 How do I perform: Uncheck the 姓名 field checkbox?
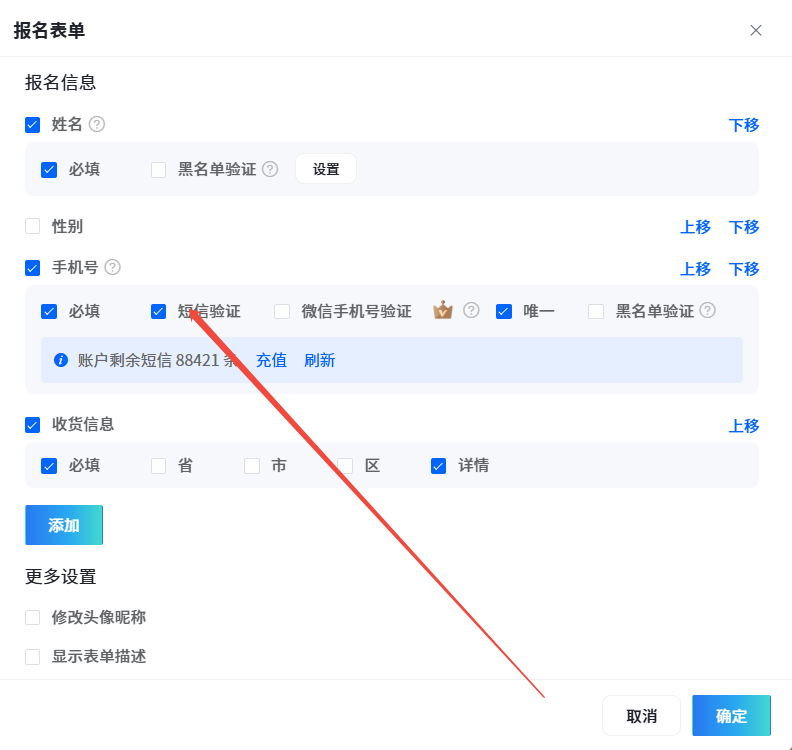point(33,125)
